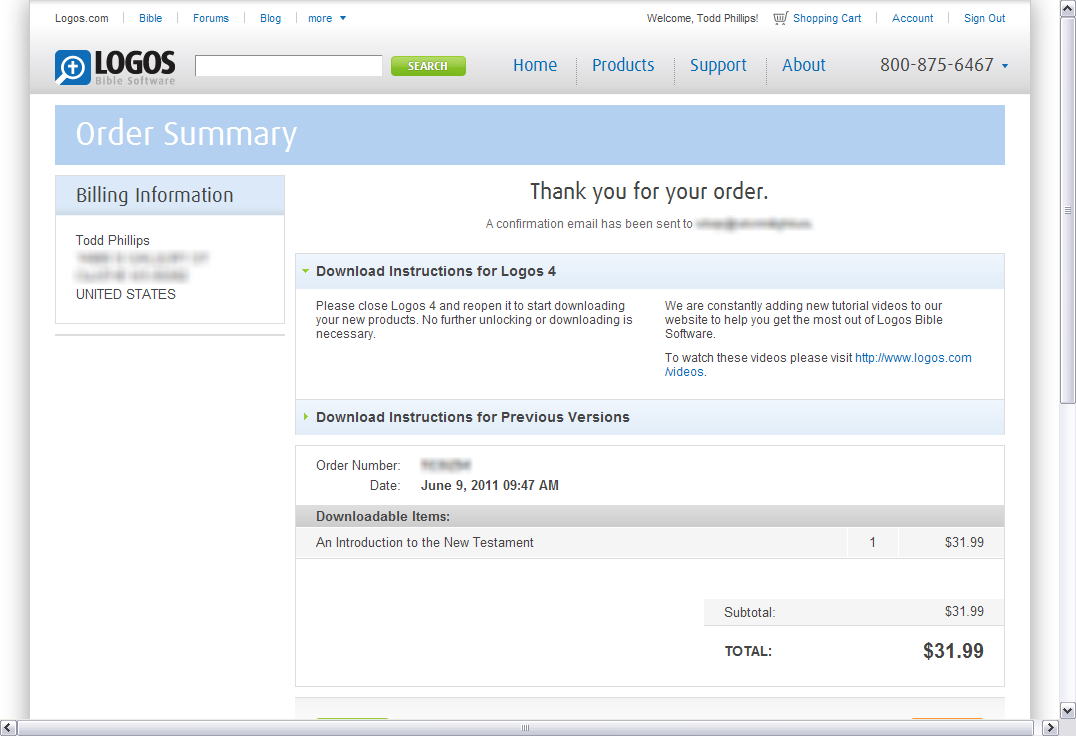Open the Support menu item
This screenshot has height=736, width=1076.
point(718,65)
